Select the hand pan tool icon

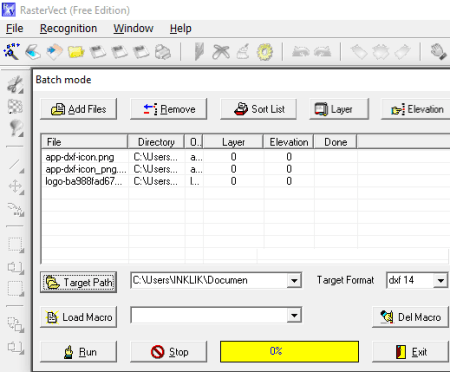pyautogui.click(x=438, y=52)
